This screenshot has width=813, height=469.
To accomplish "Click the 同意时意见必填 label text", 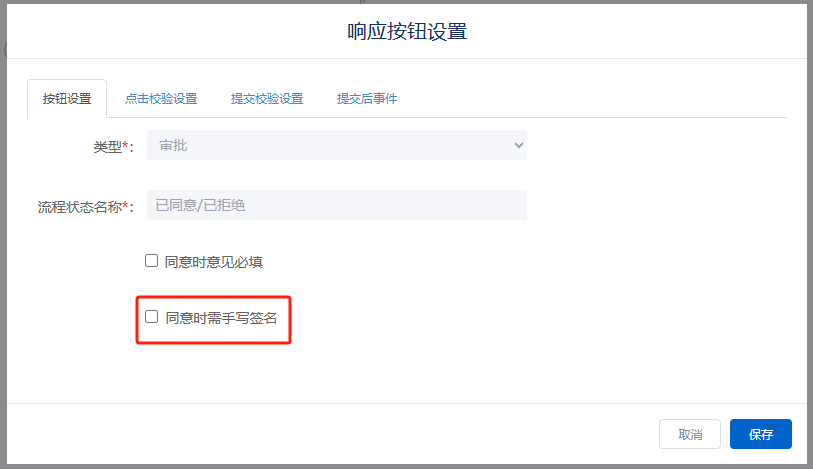I will pyautogui.click(x=214, y=262).
